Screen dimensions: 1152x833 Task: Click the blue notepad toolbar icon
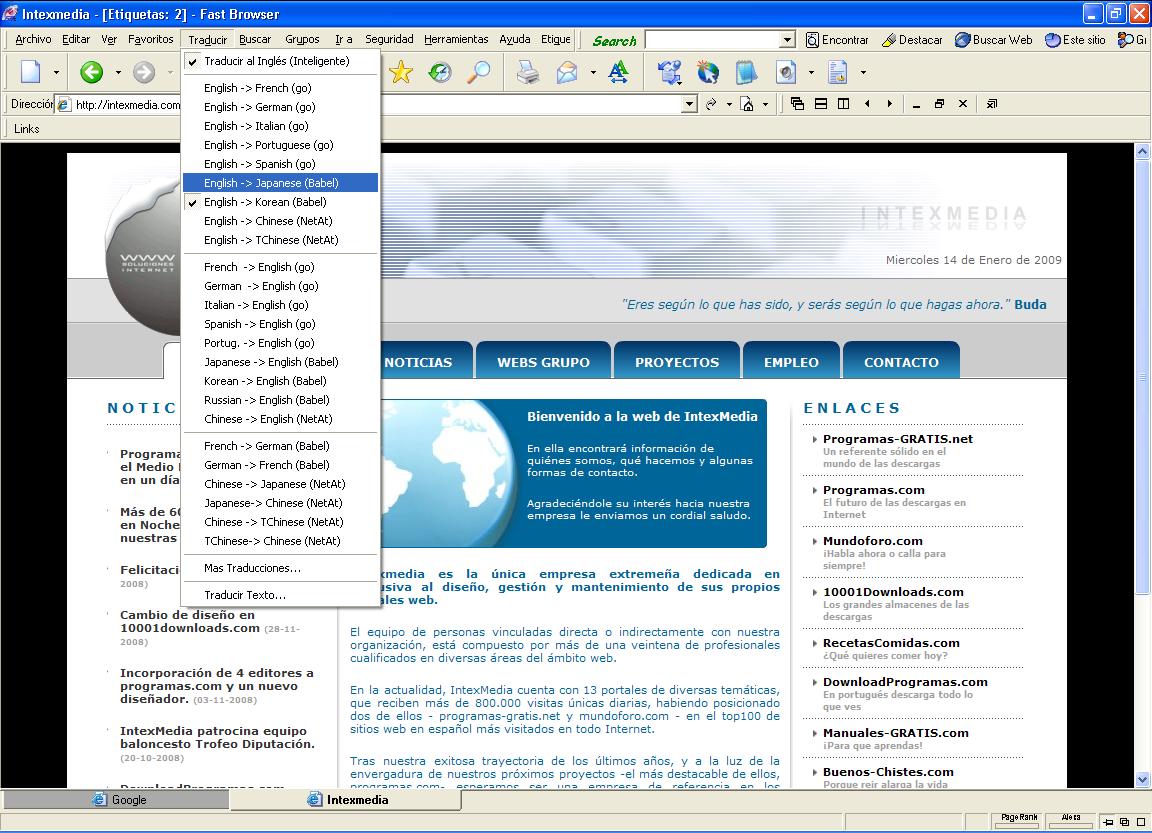tap(746, 72)
